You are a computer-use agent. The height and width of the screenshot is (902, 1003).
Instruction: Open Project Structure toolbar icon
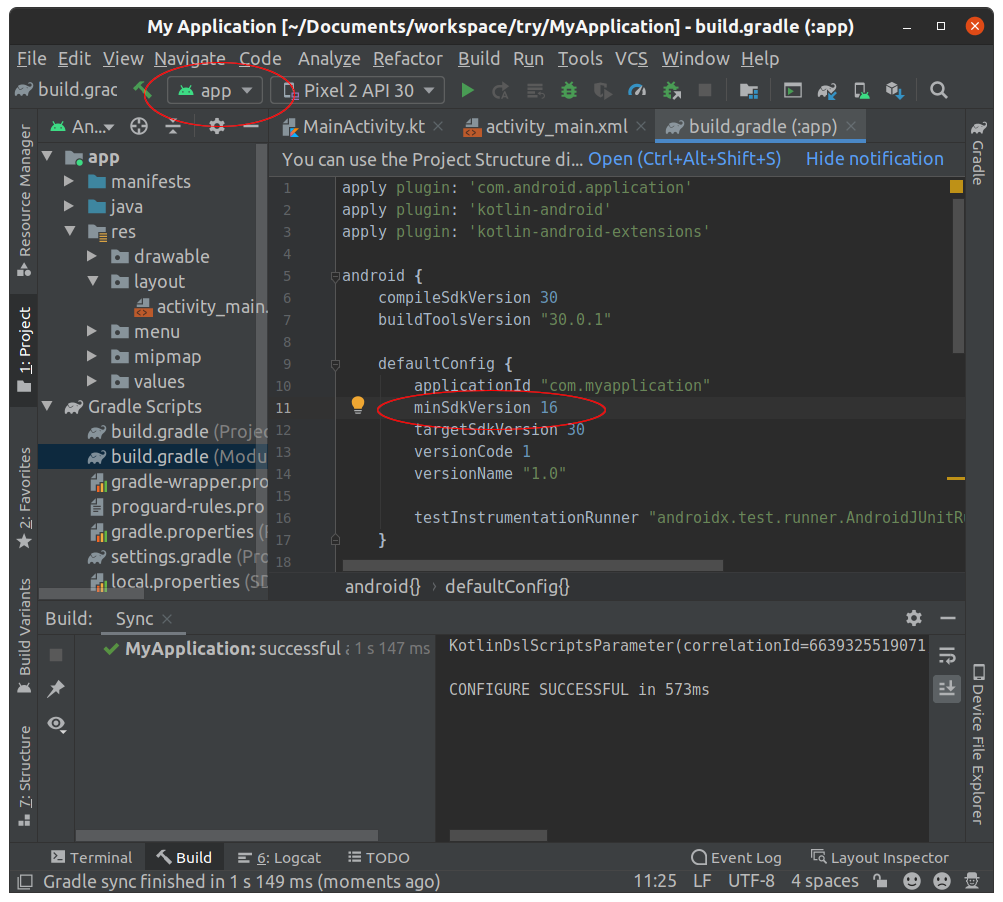[x=748, y=91]
